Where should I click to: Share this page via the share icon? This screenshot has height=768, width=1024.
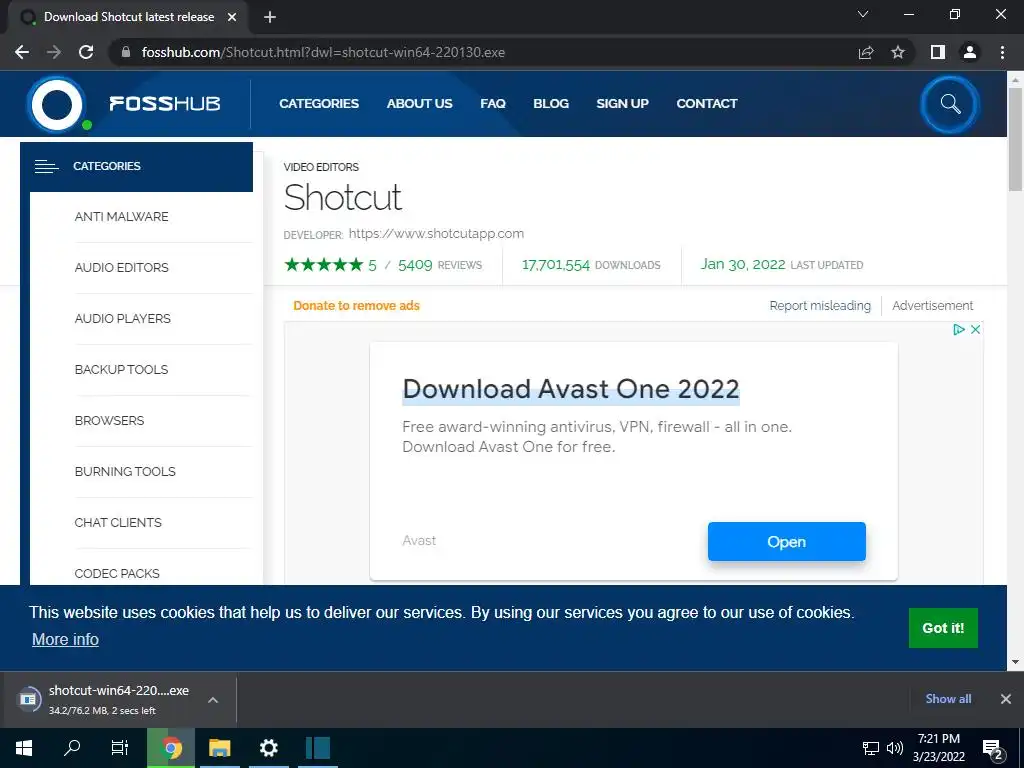866,52
